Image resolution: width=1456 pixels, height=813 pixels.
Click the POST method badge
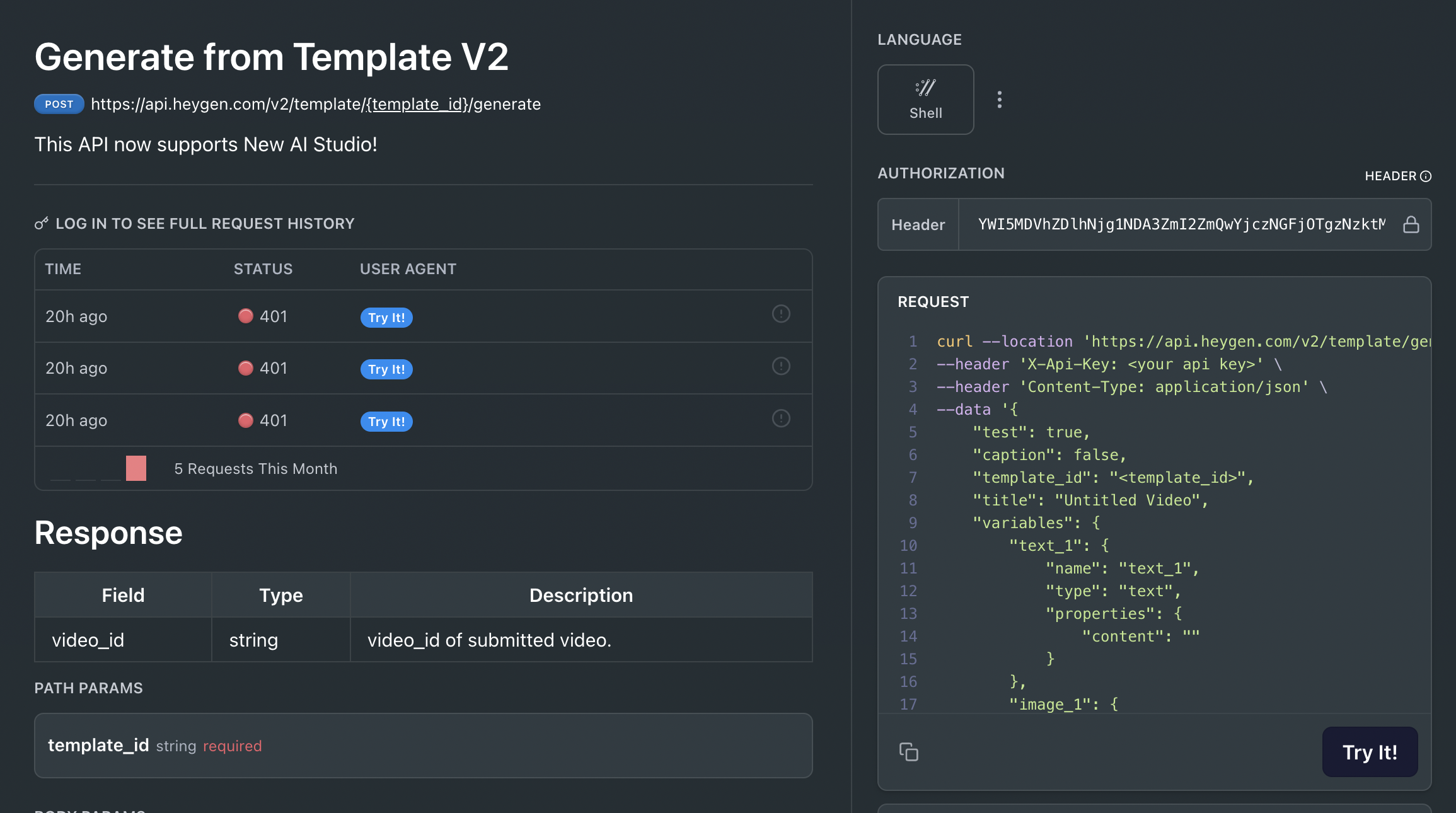pos(59,104)
